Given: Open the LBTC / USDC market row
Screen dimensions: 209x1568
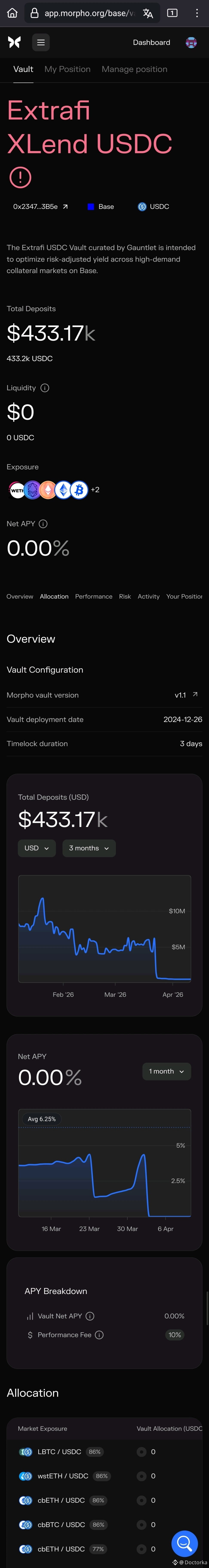Looking at the screenshot, I should (104, 1452).
